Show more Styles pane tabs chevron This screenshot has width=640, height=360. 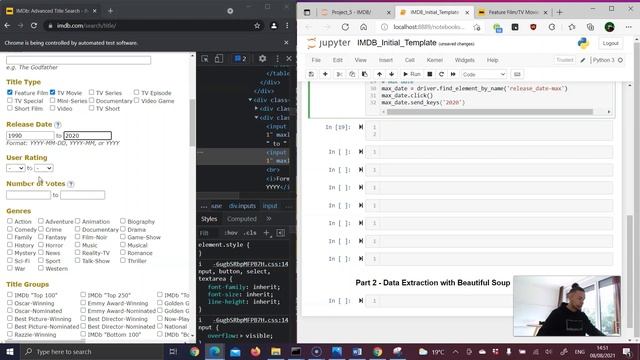tap(269, 219)
